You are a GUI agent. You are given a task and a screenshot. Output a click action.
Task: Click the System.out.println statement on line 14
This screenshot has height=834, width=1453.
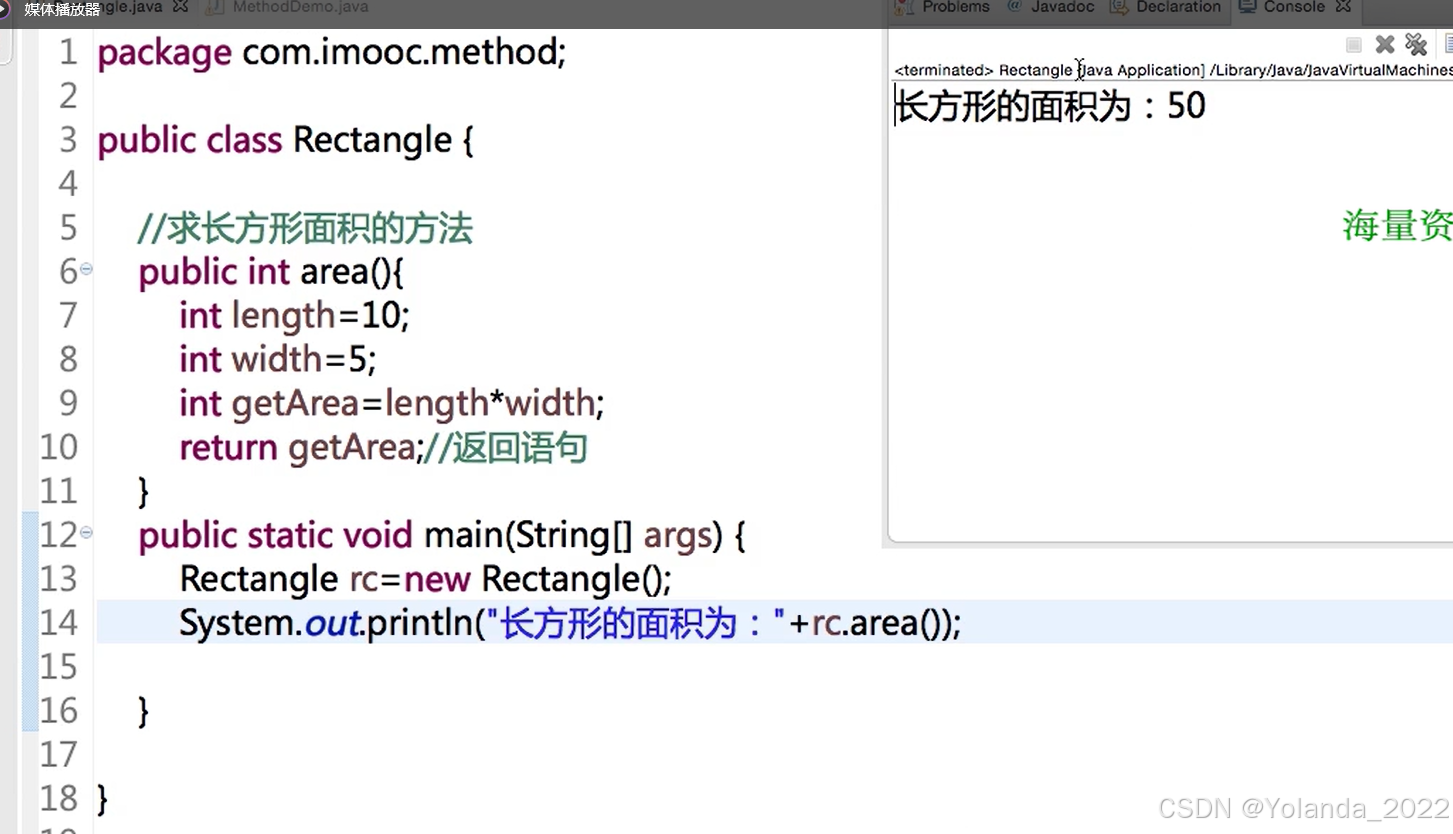[x=570, y=624]
